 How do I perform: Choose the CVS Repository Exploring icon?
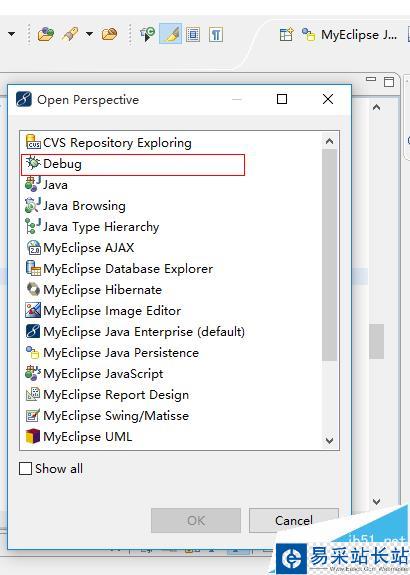click(x=33, y=142)
